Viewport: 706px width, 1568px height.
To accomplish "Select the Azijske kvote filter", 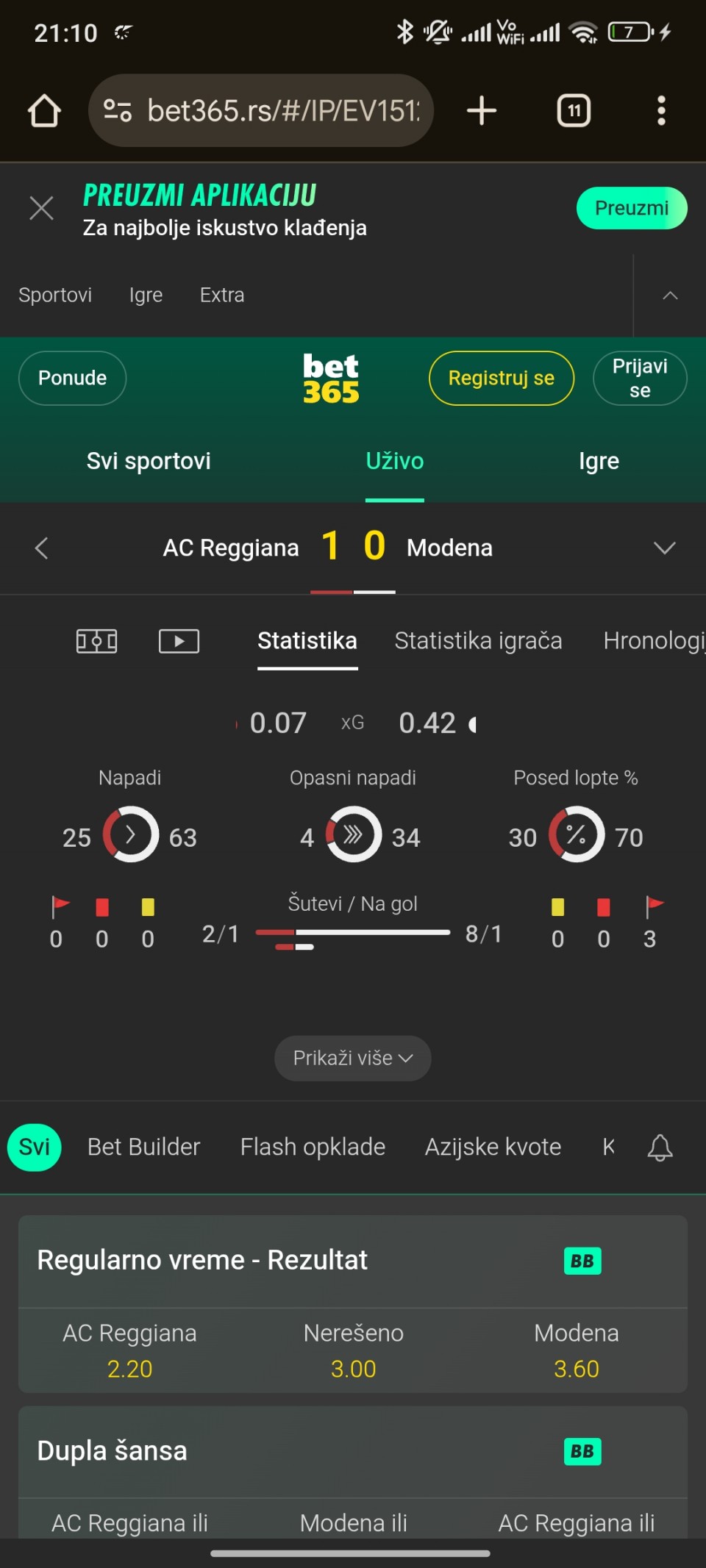I will 493,1147.
